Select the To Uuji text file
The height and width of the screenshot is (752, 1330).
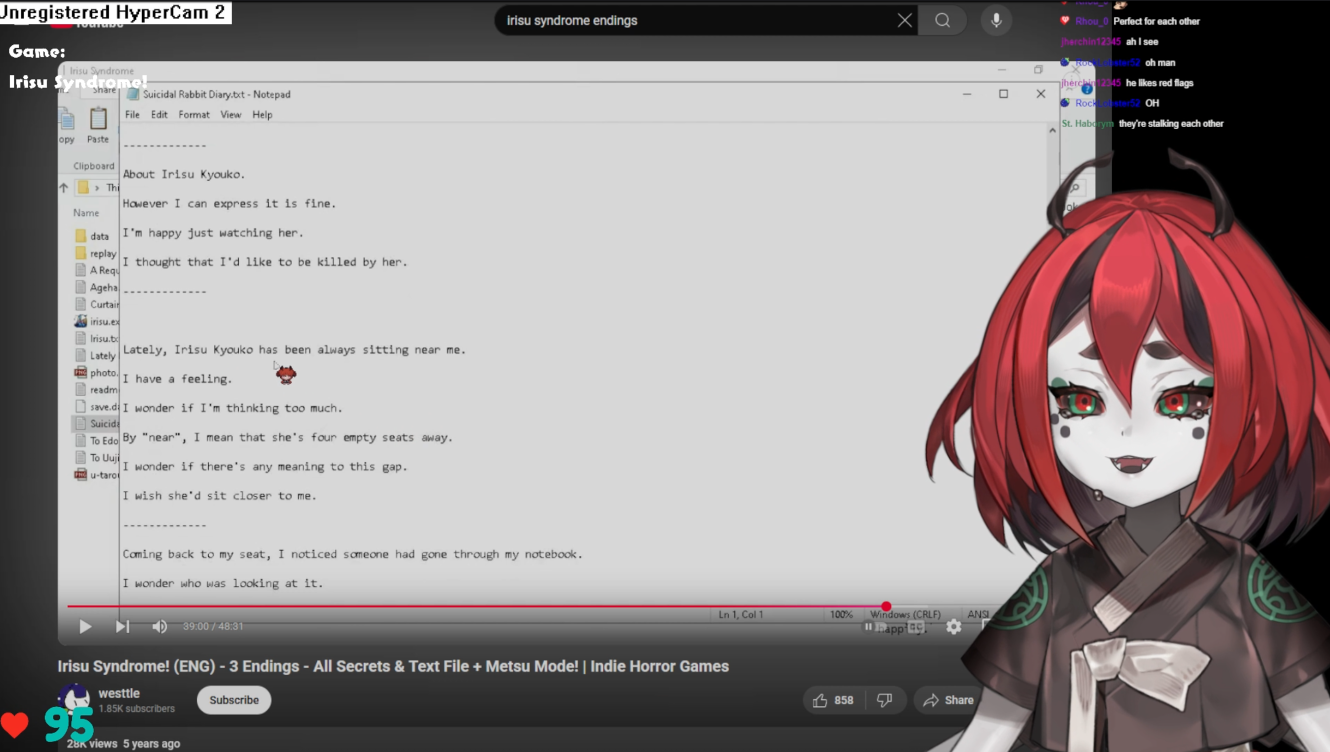point(96,457)
